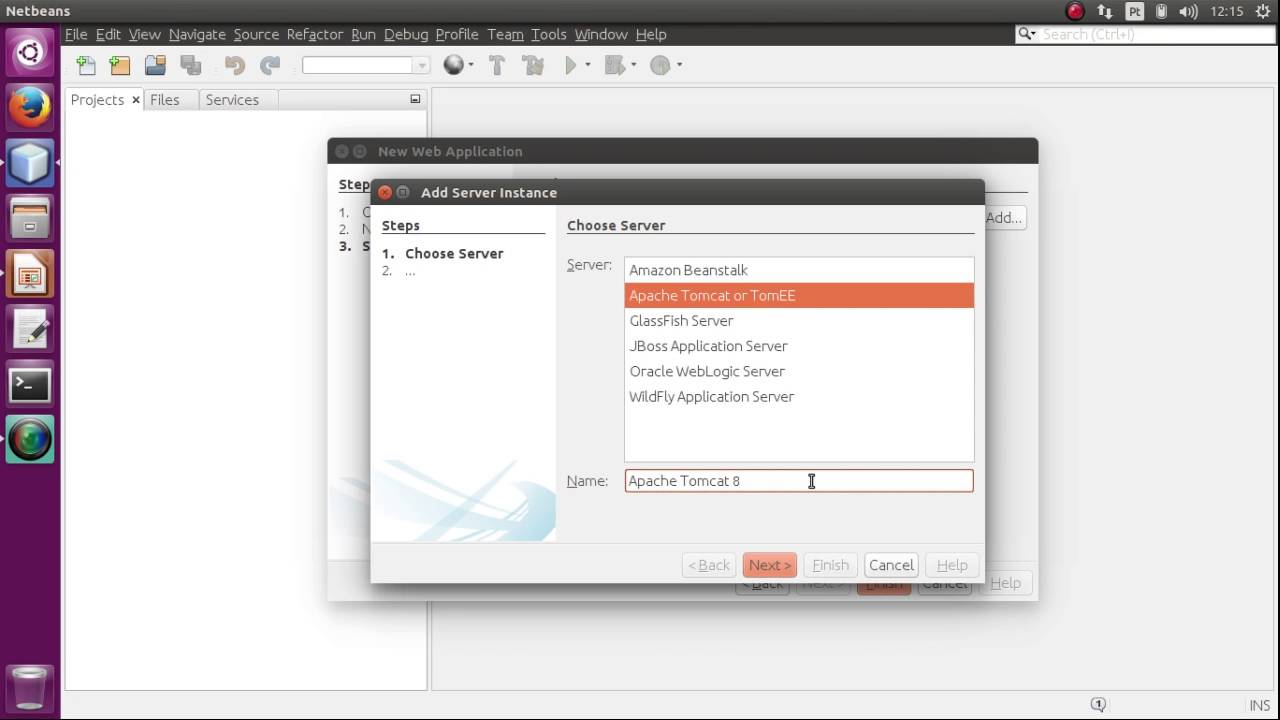Select WildFly Application Server entry
The image size is (1280, 720).
coord(799,397)
